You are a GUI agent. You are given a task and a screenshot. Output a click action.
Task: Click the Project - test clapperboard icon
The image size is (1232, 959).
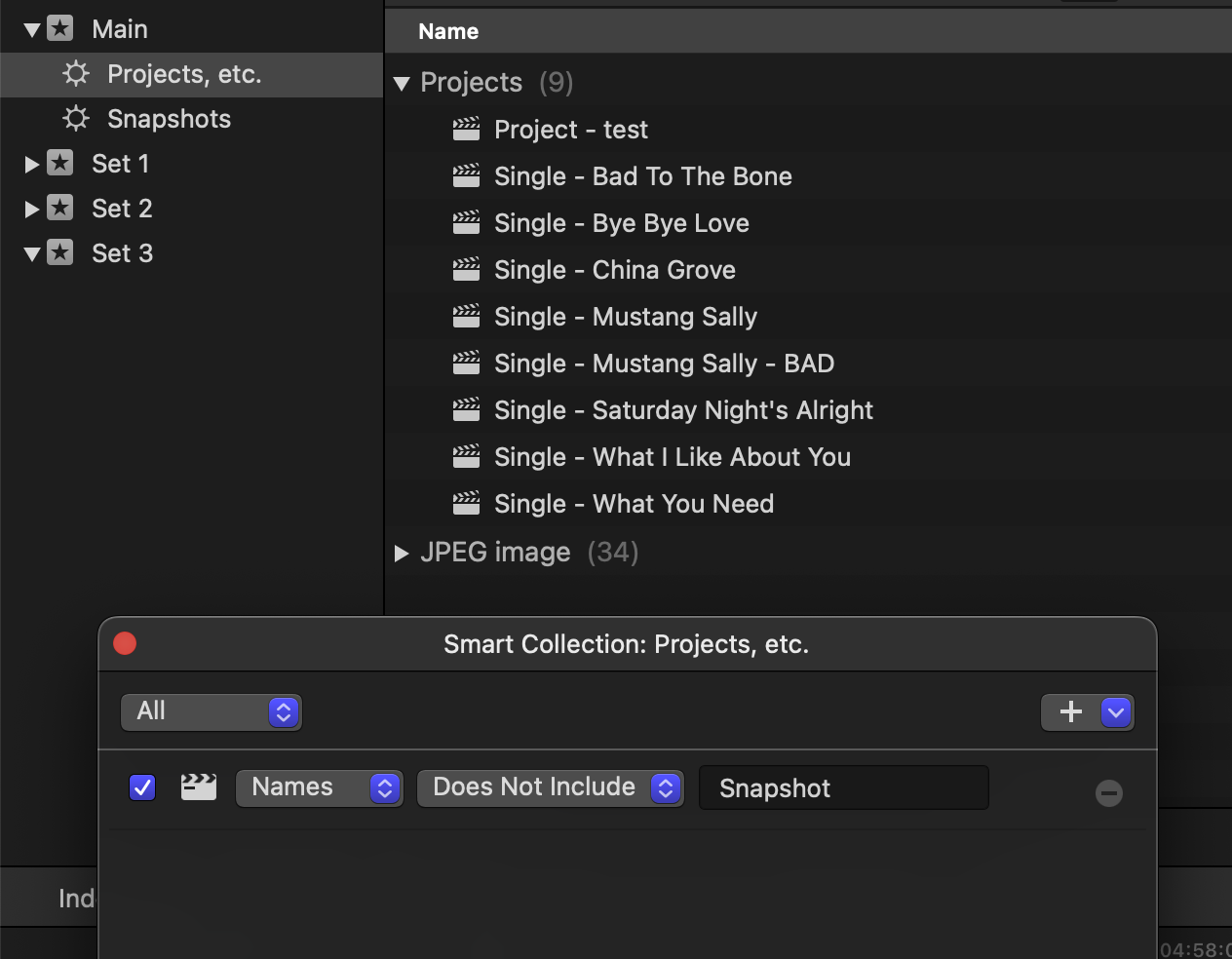(467, 130)
